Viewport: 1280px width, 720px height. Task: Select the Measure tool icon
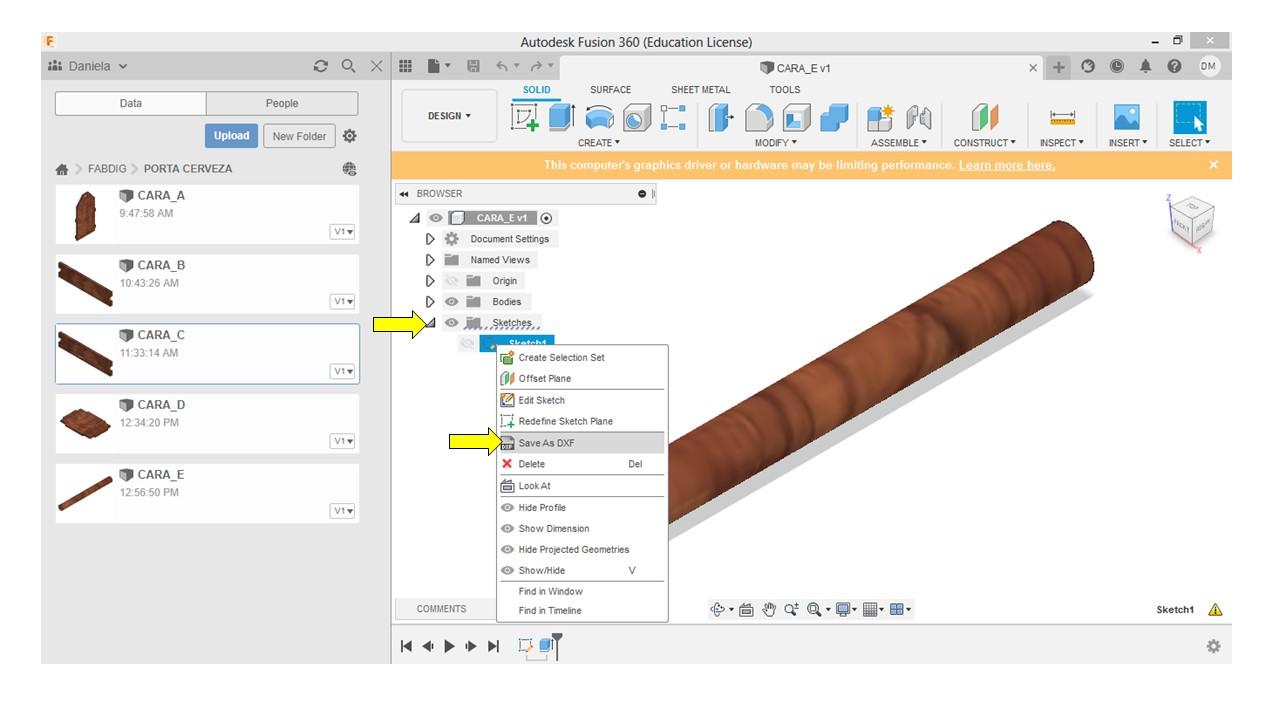[x=1062, y=118]
